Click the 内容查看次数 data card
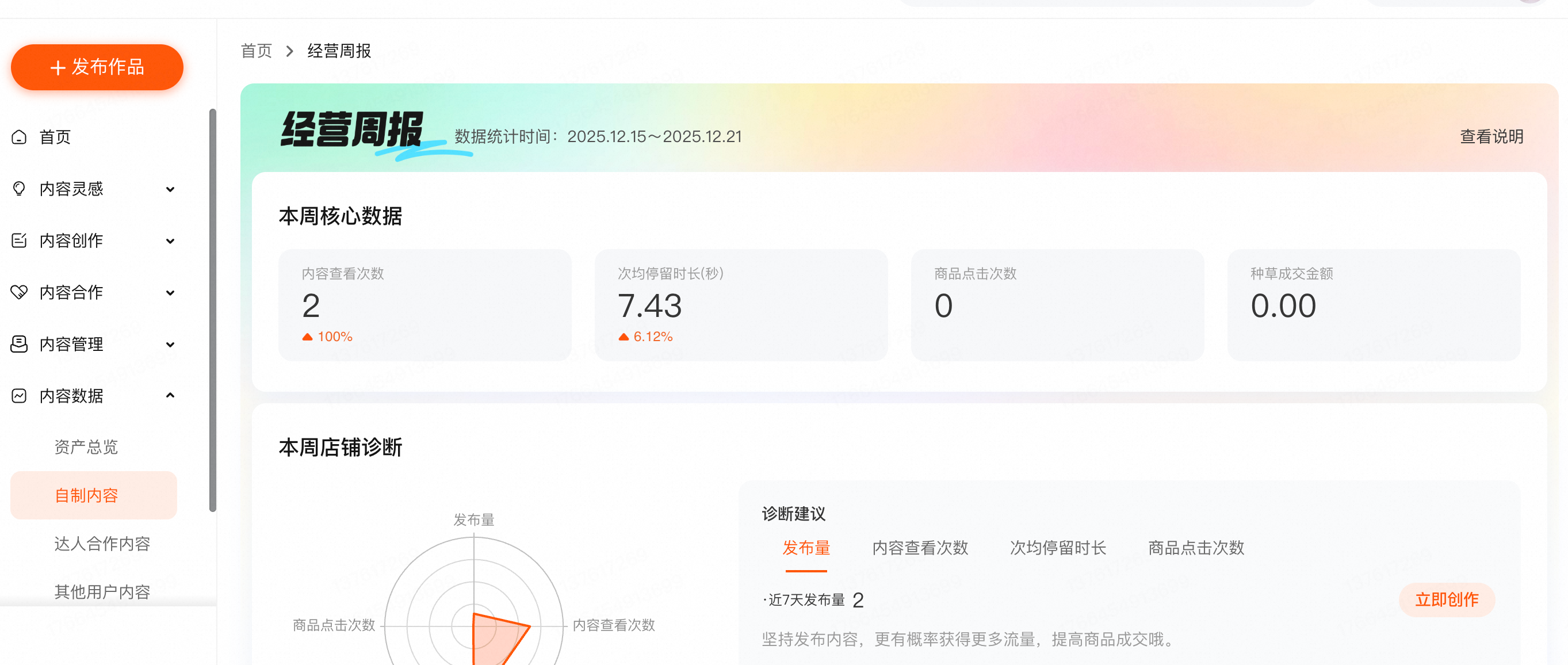The height and width of the screenshot is (665, 1568). click(x=425, y=305)
